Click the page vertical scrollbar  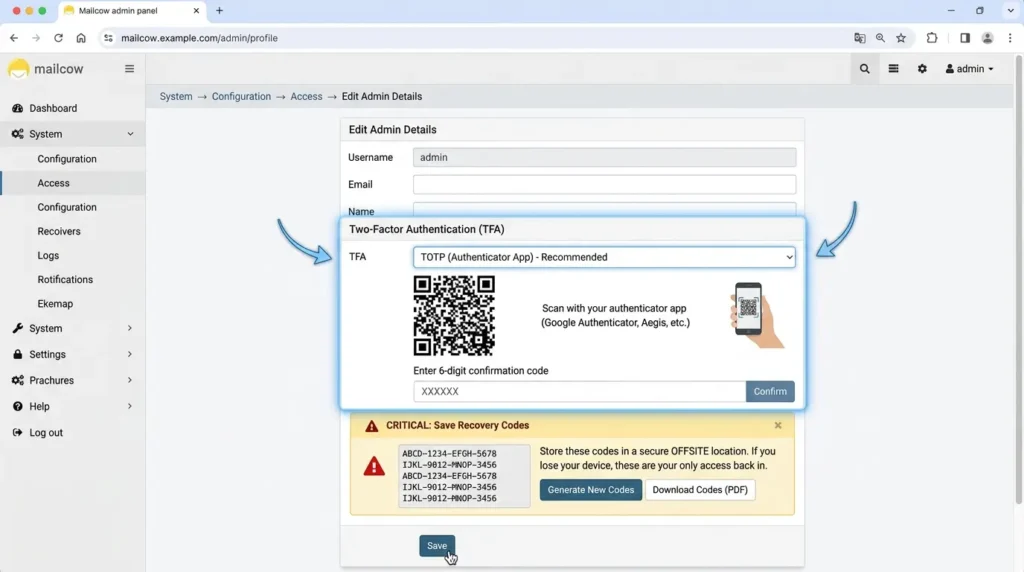(x=1019, y=281)
